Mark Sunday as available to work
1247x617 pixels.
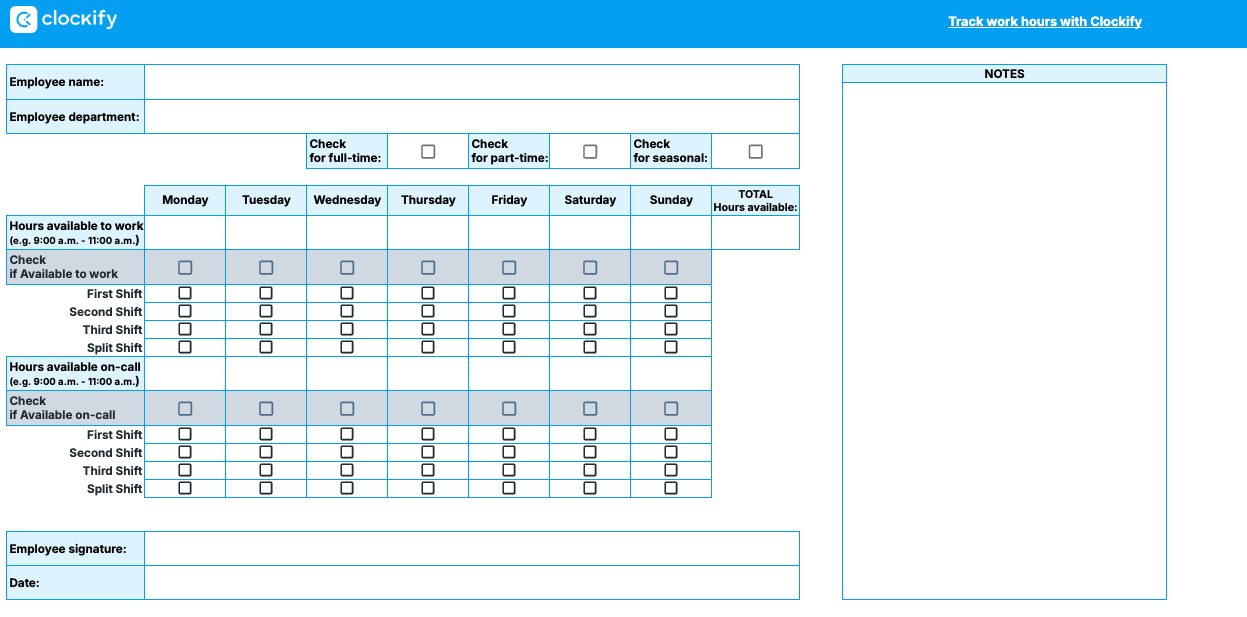point(671,268)
